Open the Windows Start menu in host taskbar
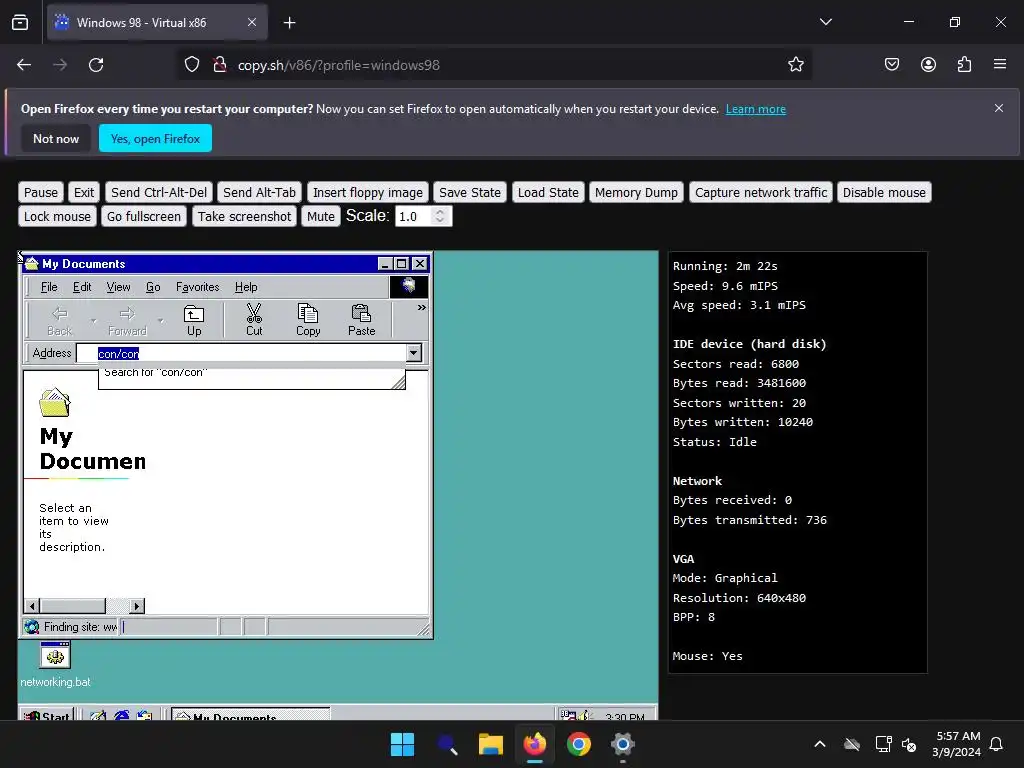This screenshot has height=768, width=1024. (402, 744)
